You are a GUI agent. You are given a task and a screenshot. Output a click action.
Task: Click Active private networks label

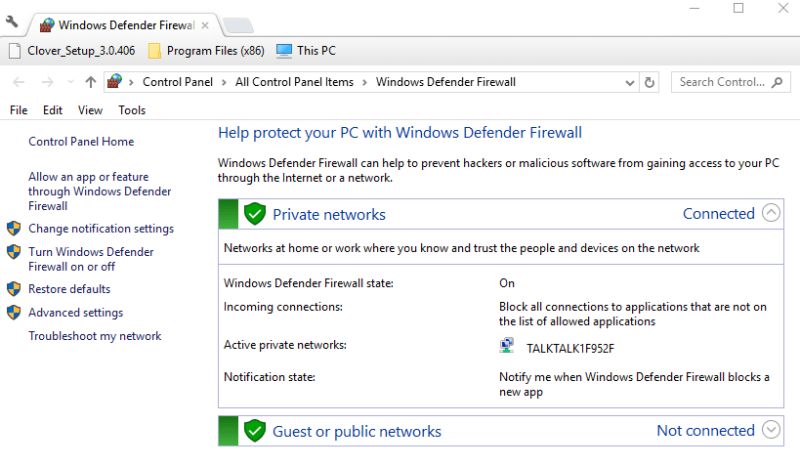coord(285,345)
